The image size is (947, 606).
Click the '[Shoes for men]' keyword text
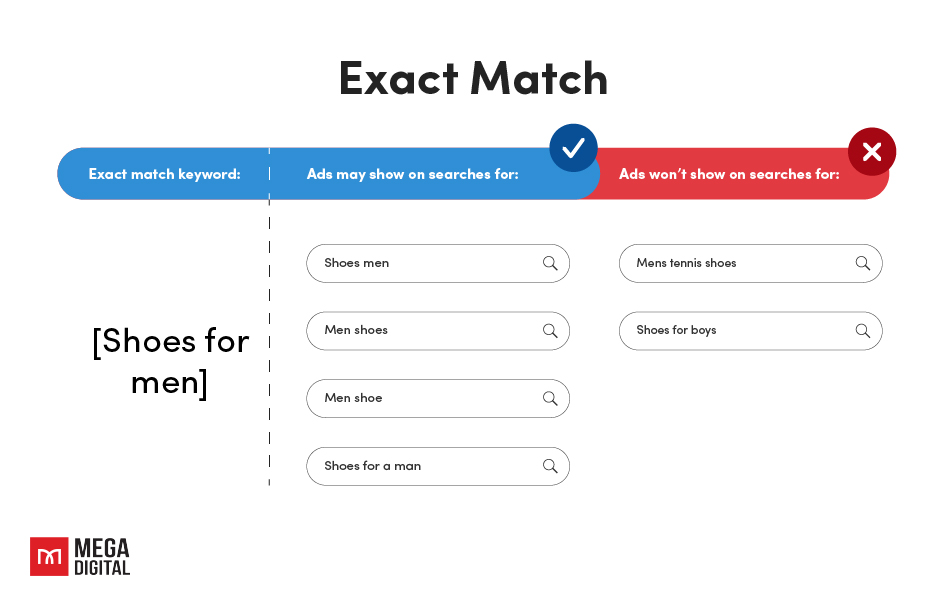170,361
